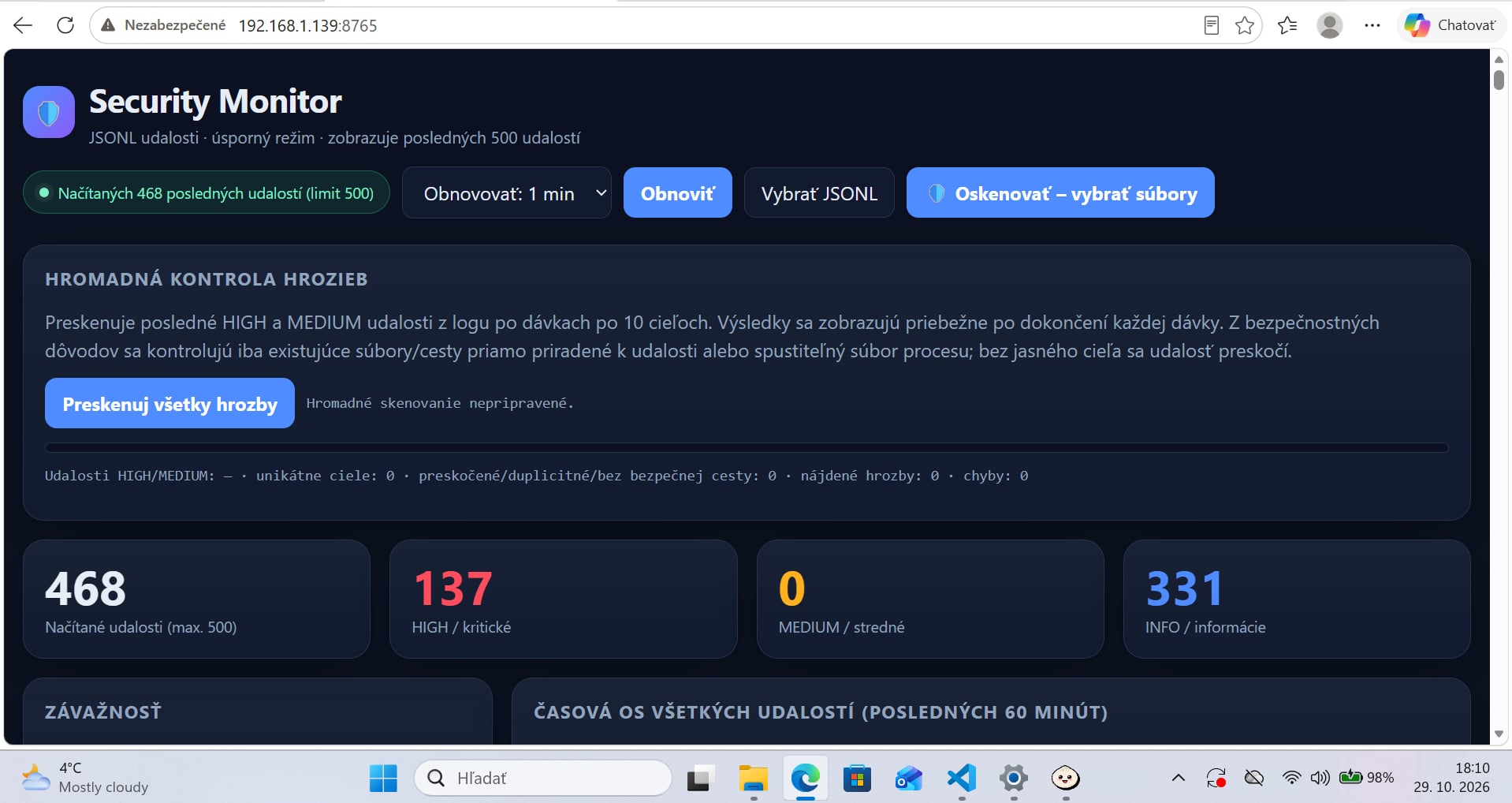The width and height of the screenshot is (1512, 803).
Task: Open the browser three-dots settings menu
Action: point(1372,25)
